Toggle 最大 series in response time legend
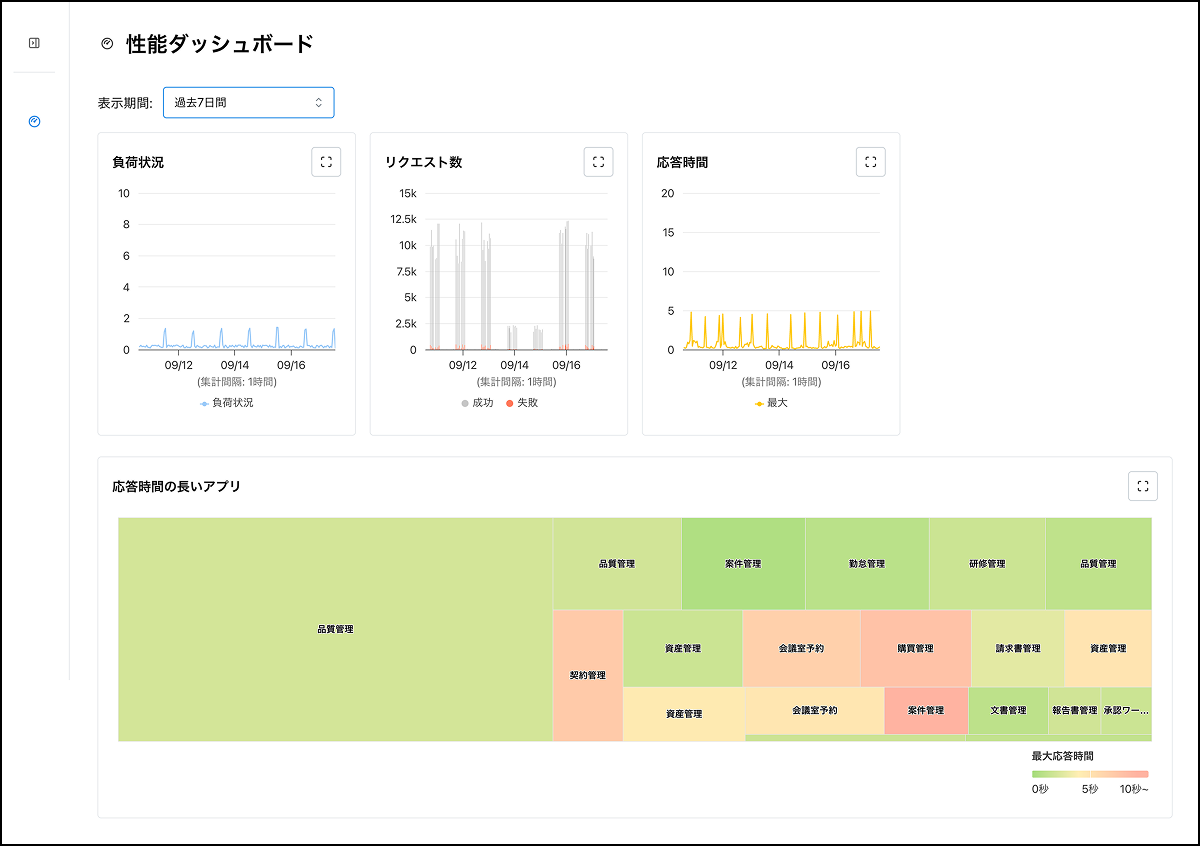 coord(771,403)
